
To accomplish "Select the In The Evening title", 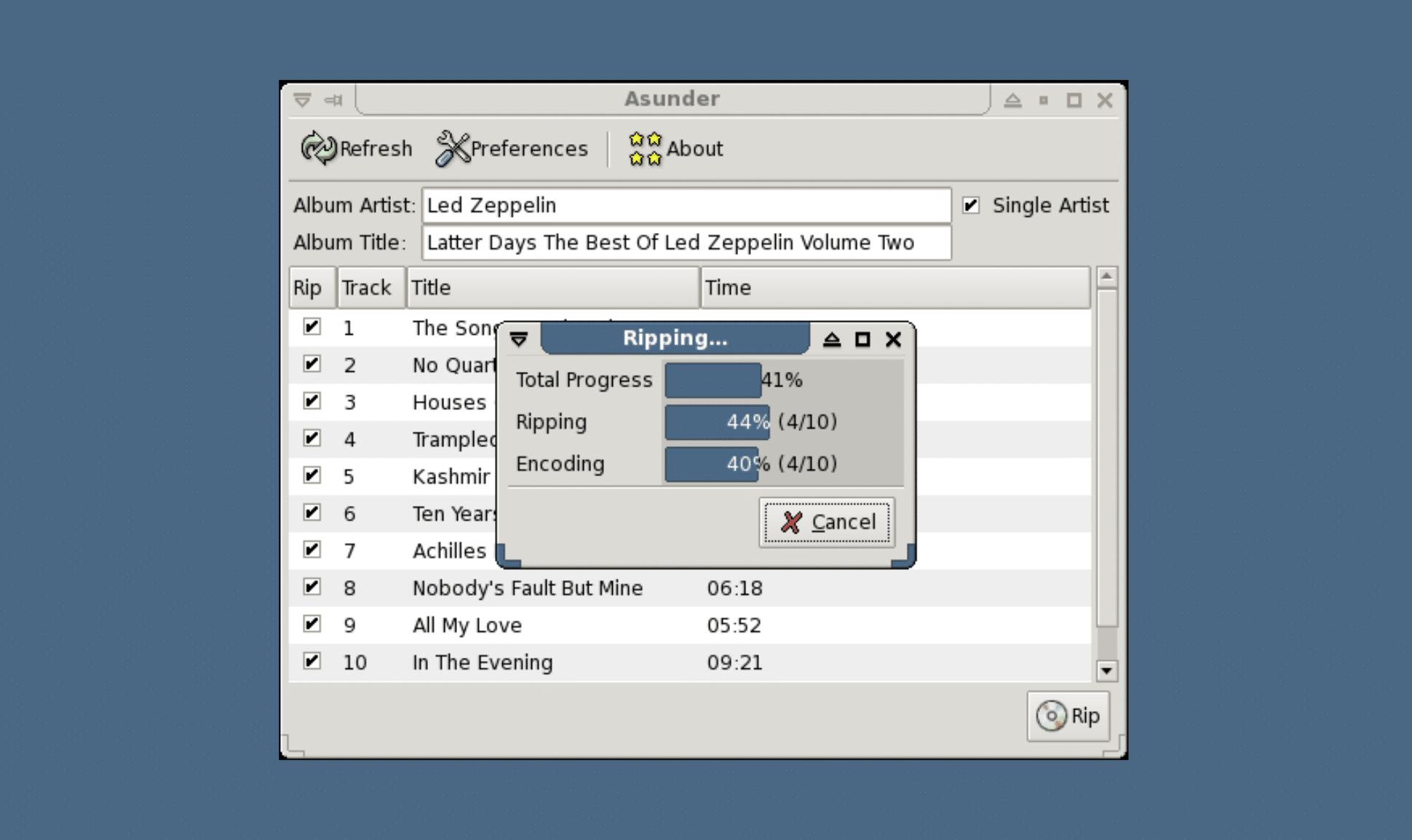I will pyautogui.click(x=483, y=662).
